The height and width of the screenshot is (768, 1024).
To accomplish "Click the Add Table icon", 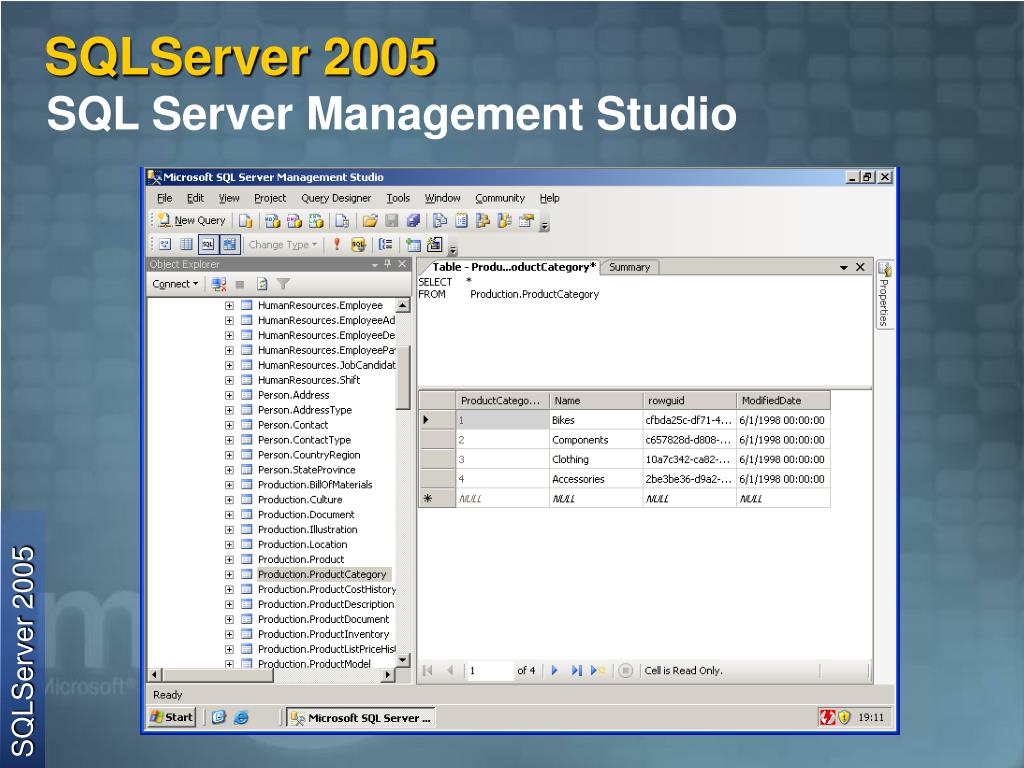I will tap(413, 245).
